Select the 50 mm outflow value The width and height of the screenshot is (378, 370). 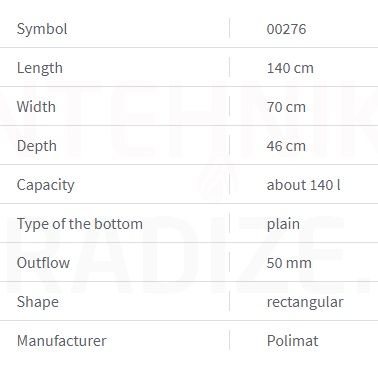289,263
